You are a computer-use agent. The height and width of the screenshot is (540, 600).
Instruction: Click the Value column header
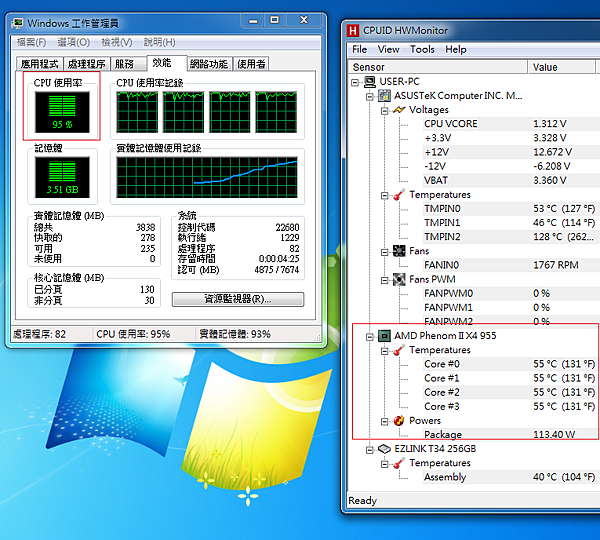[562, 67]
